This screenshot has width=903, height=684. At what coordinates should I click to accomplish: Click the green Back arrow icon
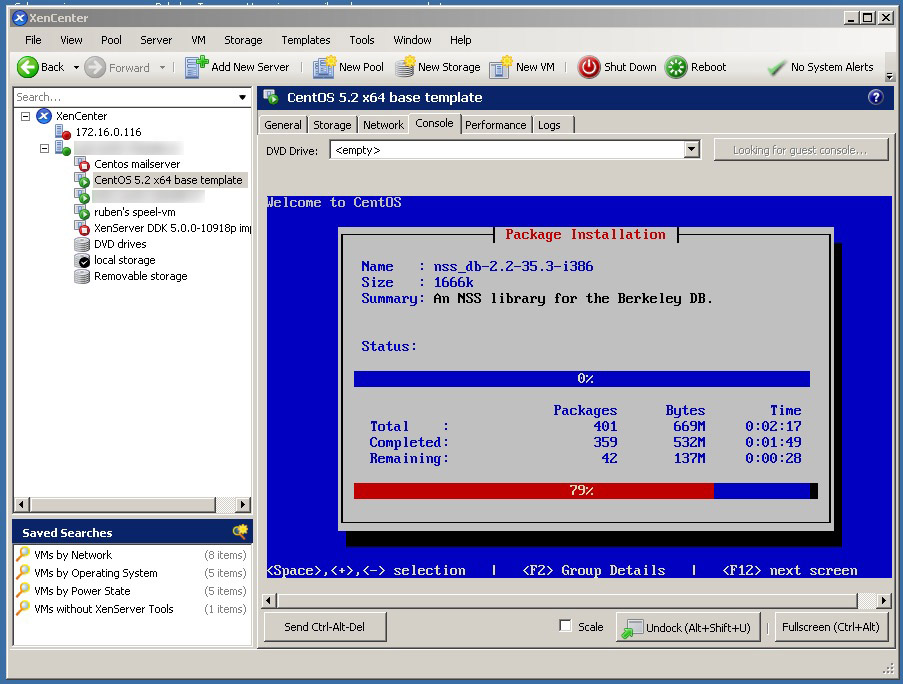point(27,67)
